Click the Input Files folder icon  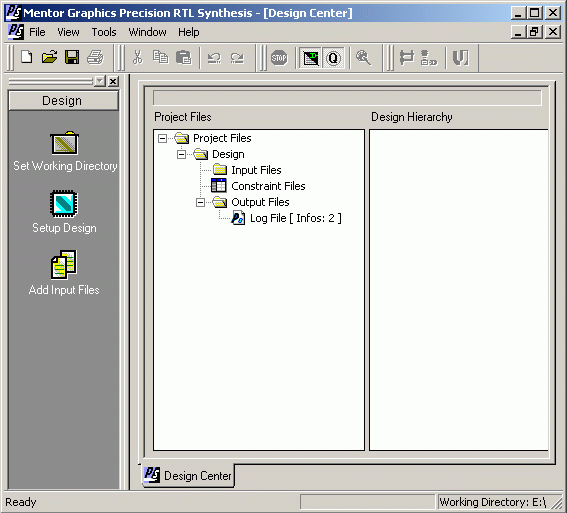click(220, 169)
